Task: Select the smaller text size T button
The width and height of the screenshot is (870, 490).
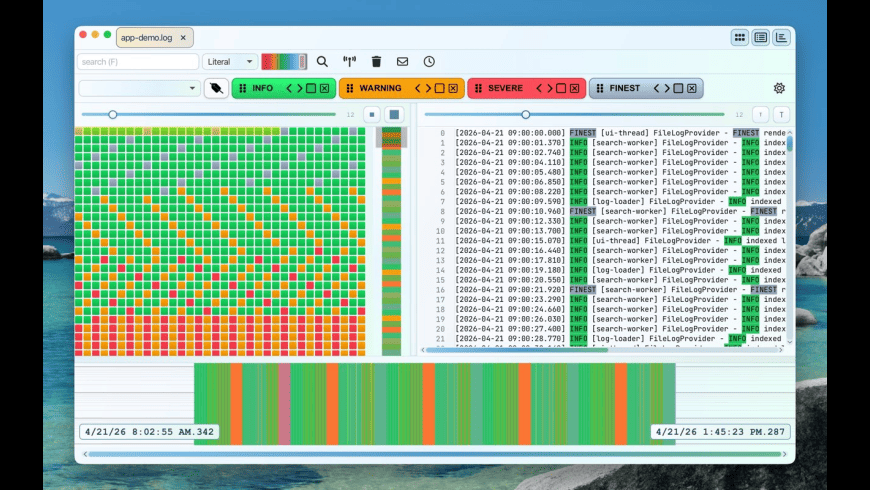Action: pos(760,114)
